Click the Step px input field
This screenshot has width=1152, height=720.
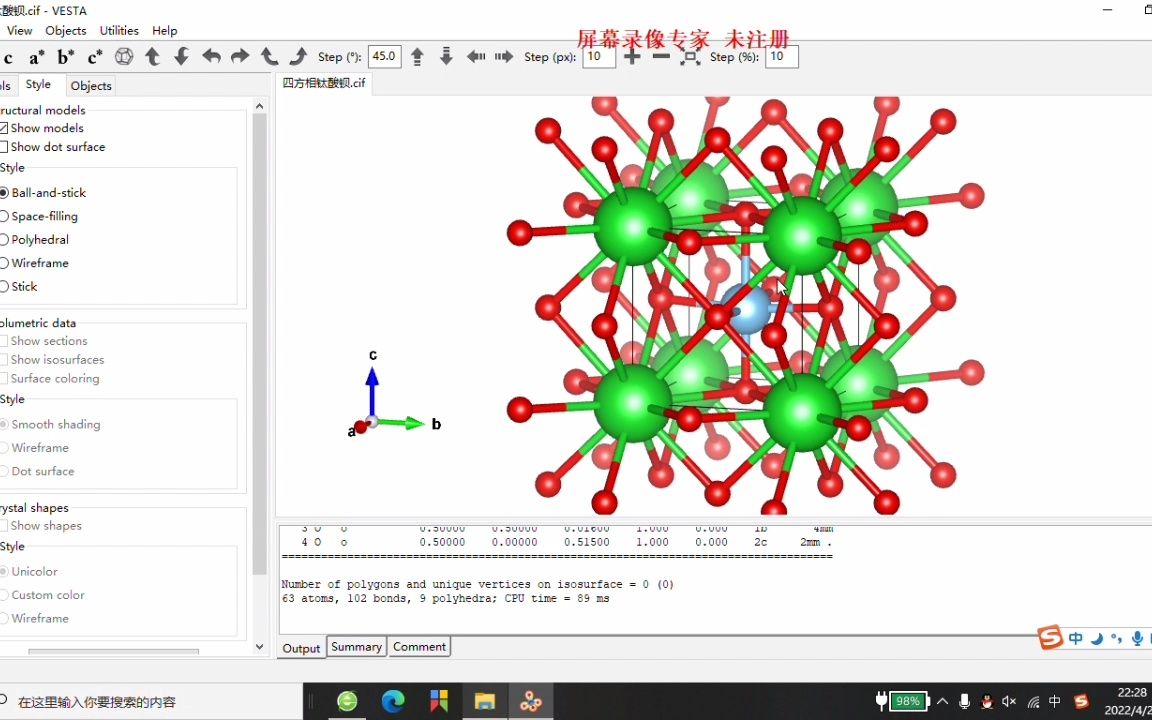(x=599, y=57)
